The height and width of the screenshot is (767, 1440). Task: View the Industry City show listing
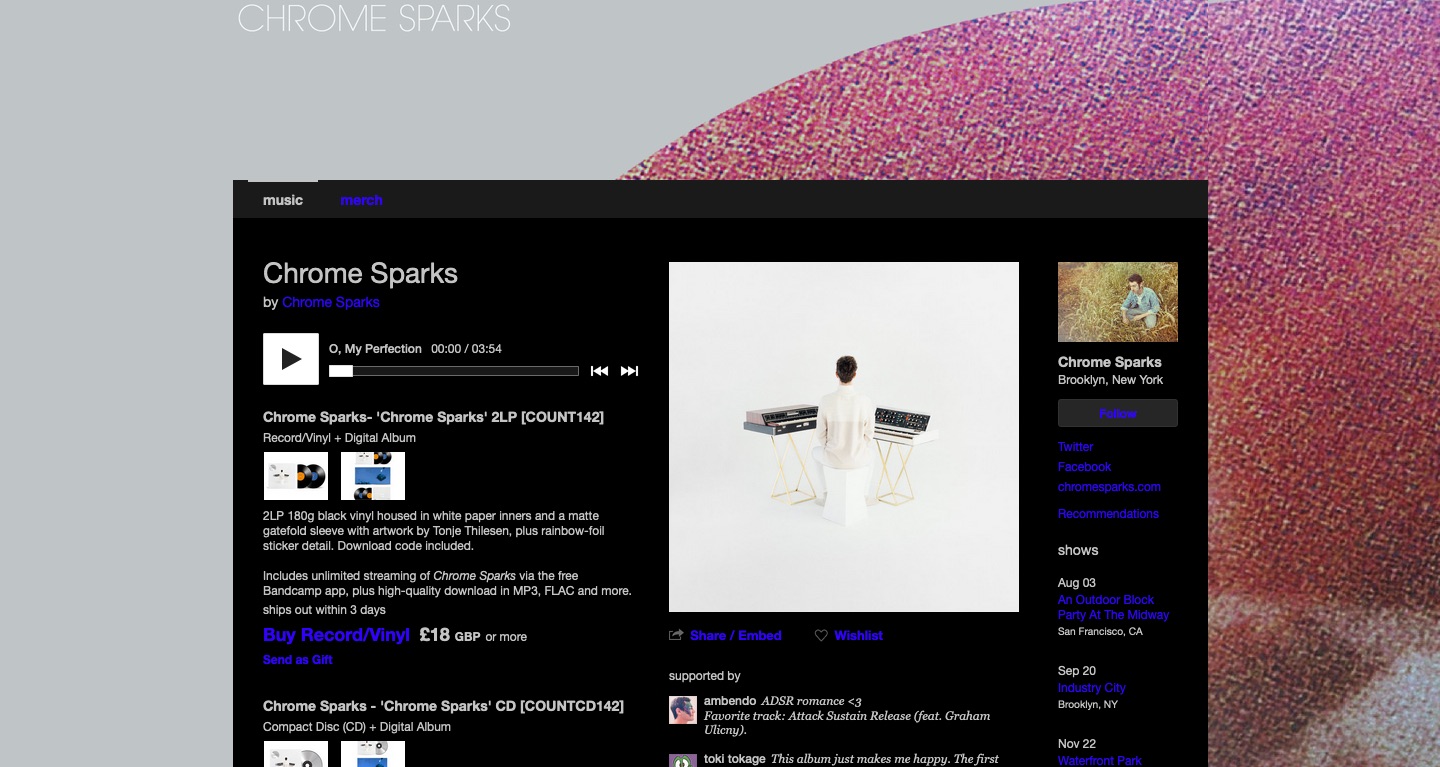point(1091,687)
